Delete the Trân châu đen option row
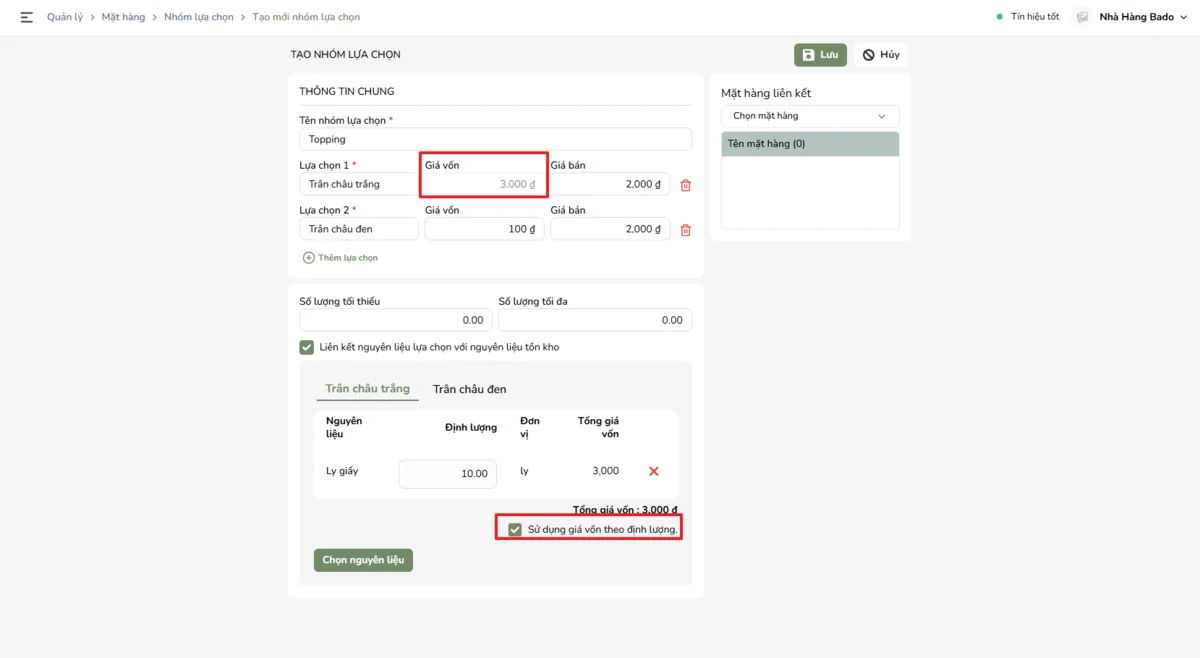Viewport: 1200px width, 658px height. click(x=685, y=230)
